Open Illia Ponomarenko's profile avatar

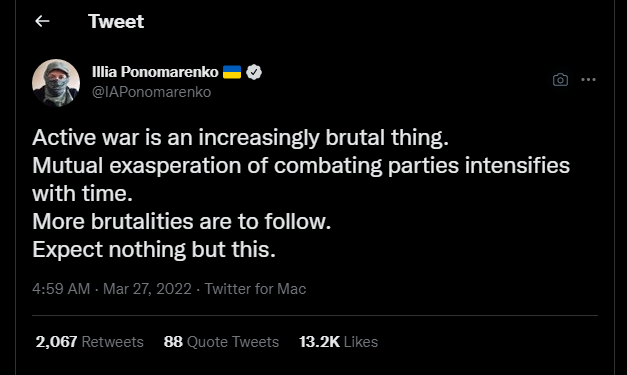[x=56, y=83]
